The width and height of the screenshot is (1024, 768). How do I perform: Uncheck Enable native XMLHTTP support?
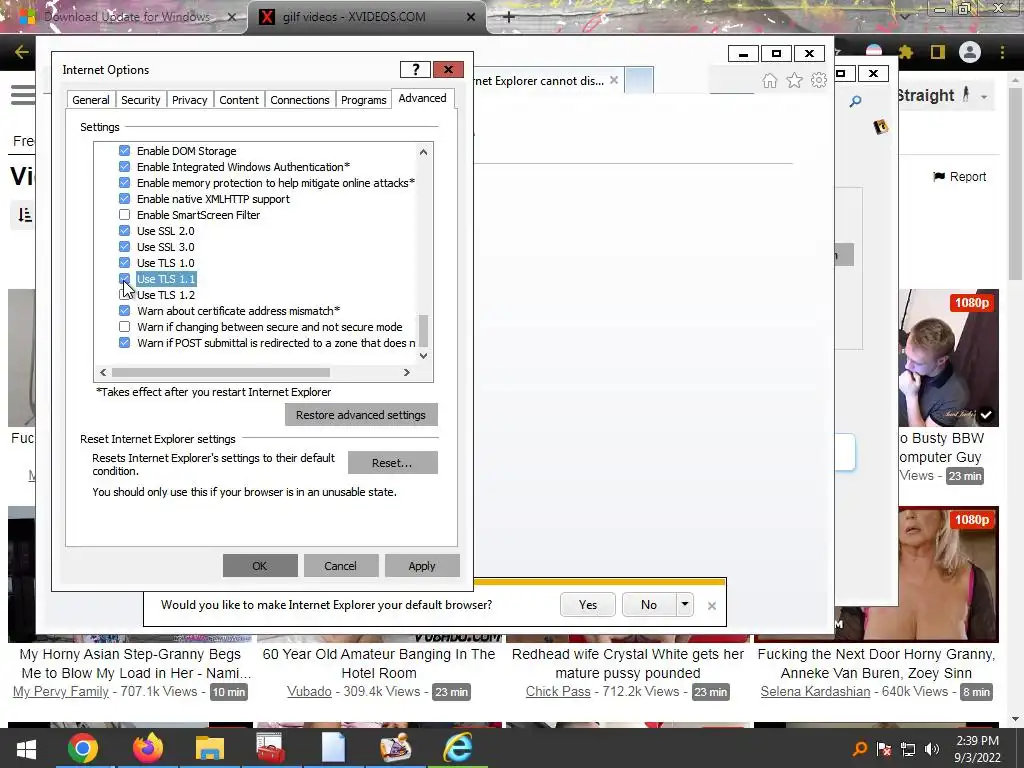125,199
